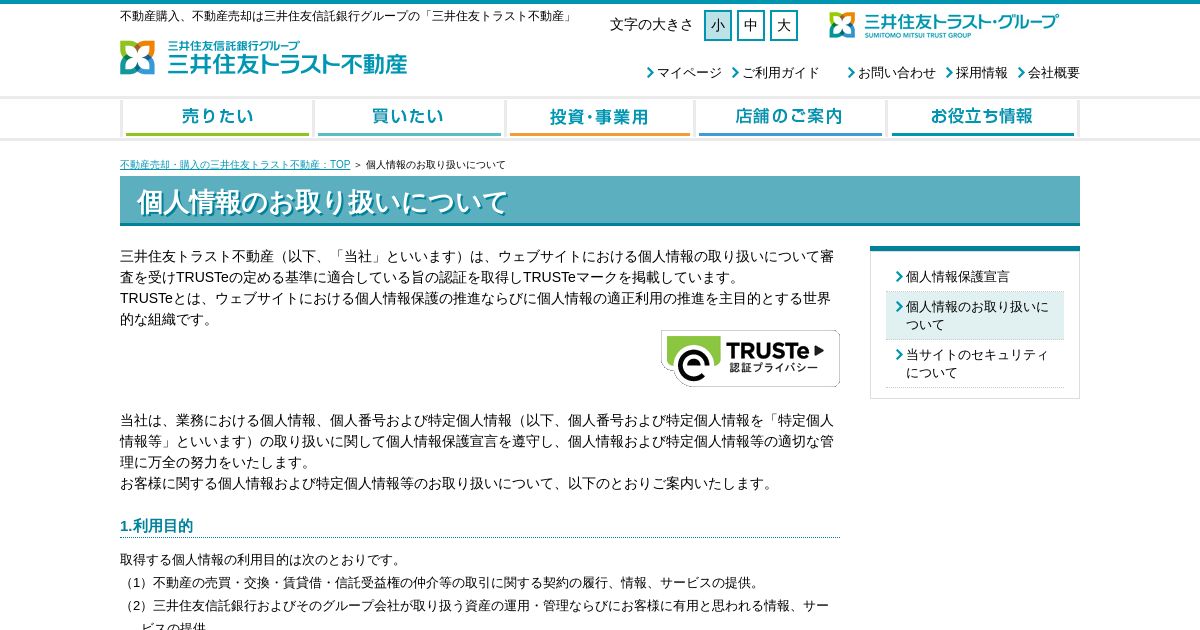Open 当サイトのセキュリティについて in the sidebar

coord(975,364)
